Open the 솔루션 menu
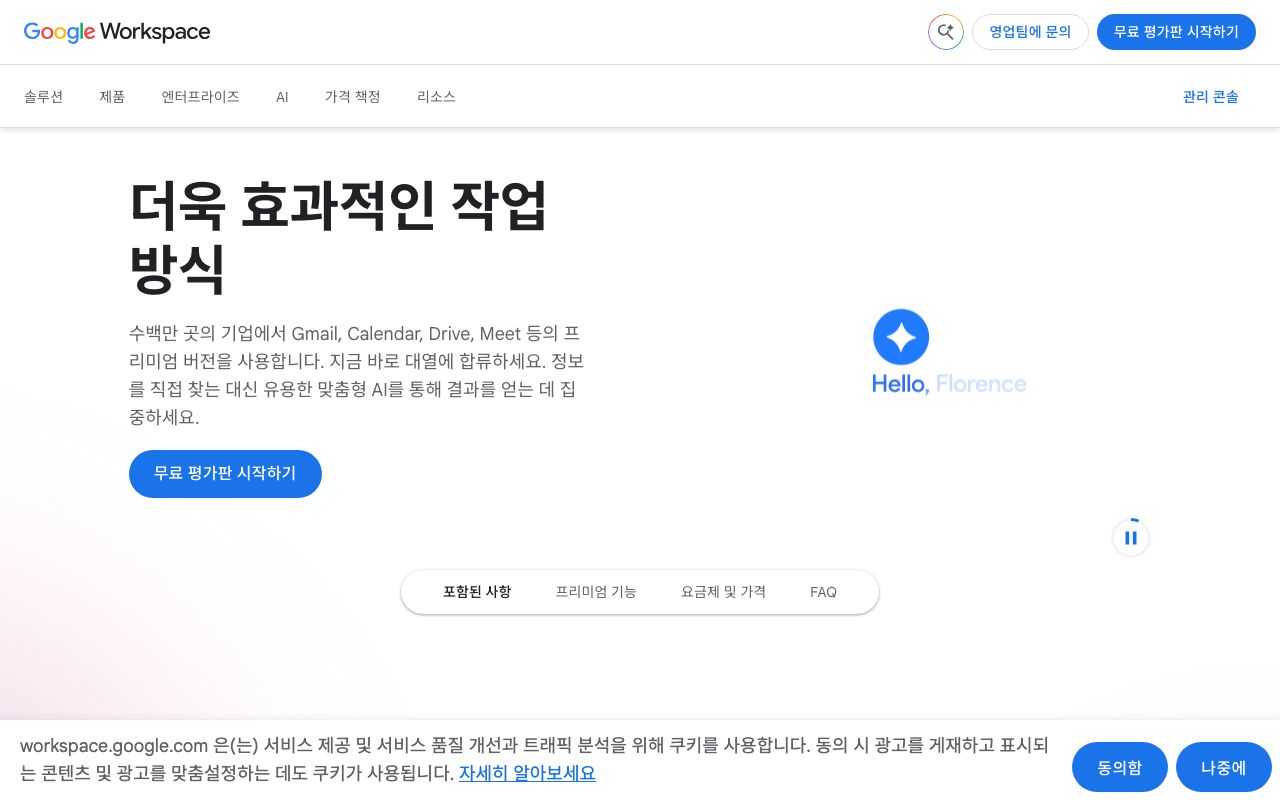Screen dimensions: 1280x800 point(44,97)
